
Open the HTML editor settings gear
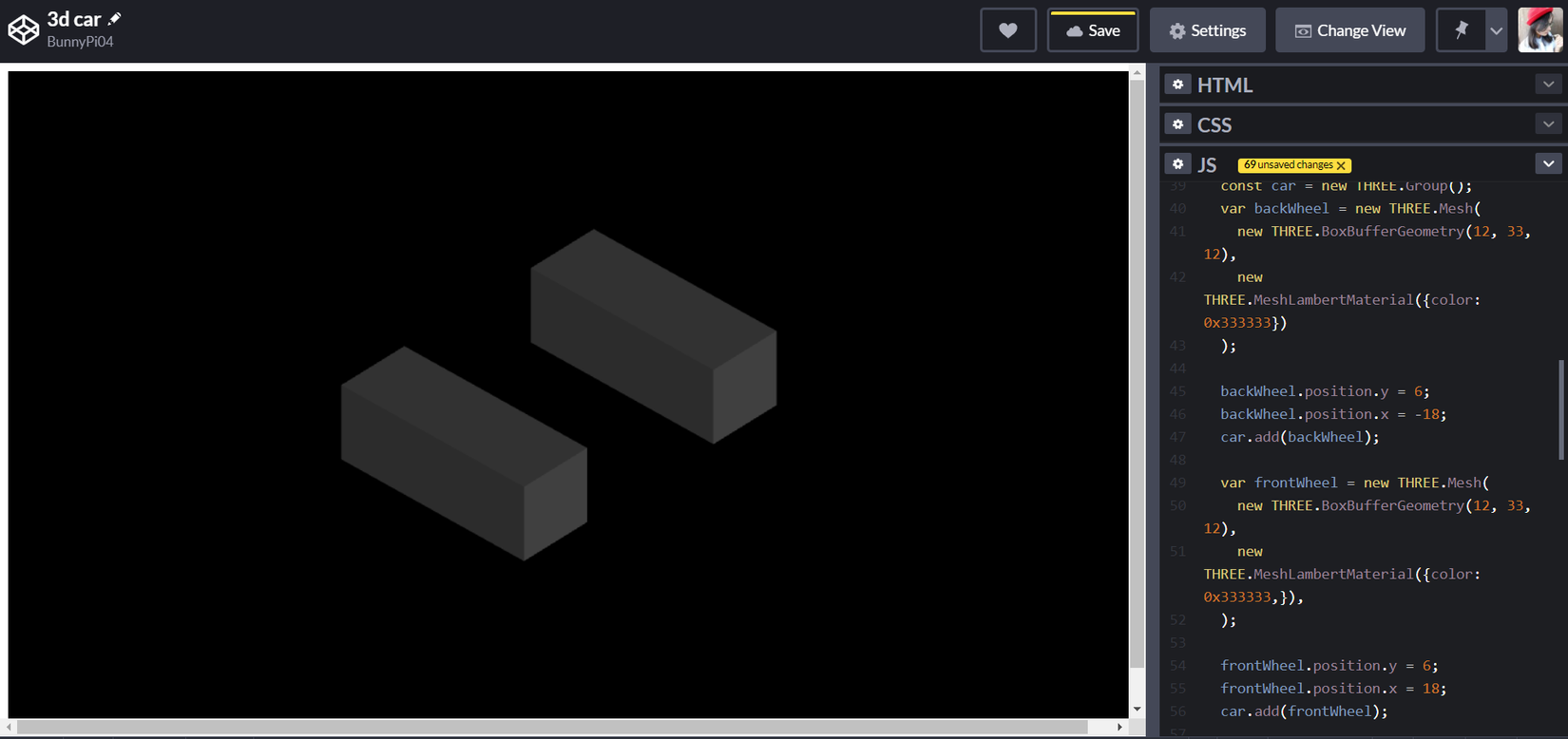coord(1177,85)
